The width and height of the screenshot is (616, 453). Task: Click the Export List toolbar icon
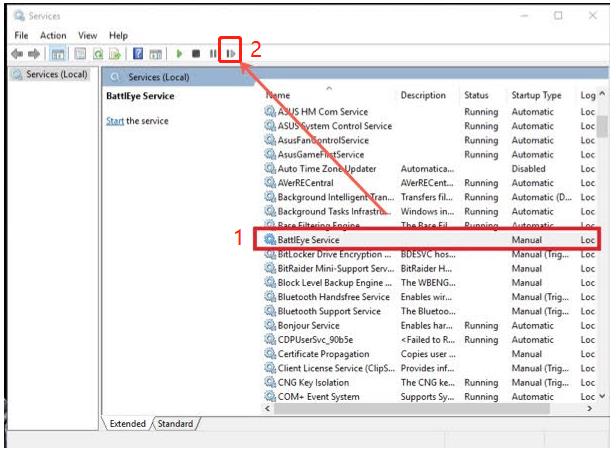115,54
